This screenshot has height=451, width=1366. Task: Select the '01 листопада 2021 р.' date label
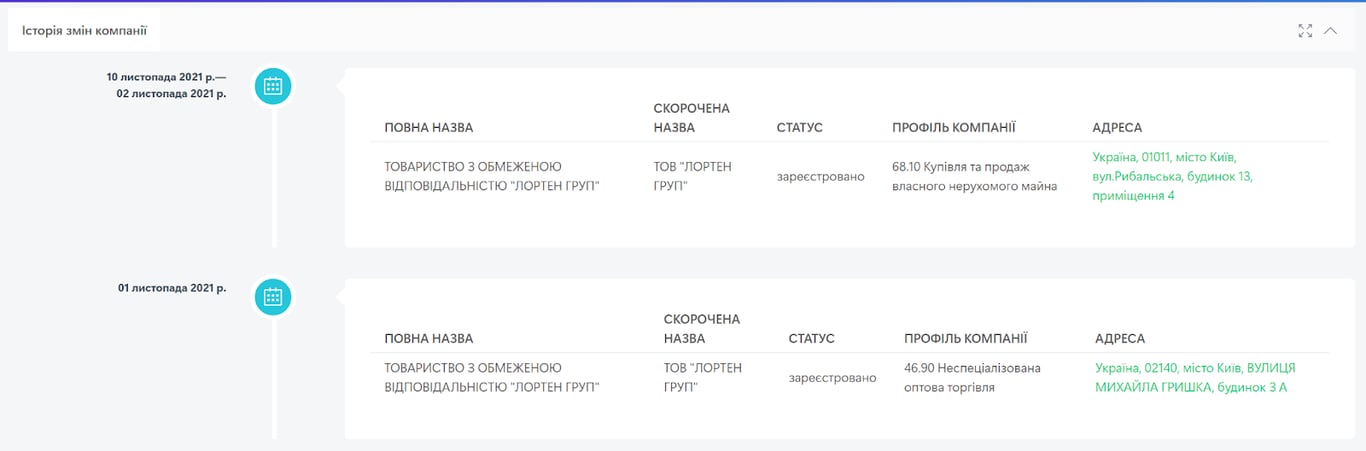click(x=172, y=288)
